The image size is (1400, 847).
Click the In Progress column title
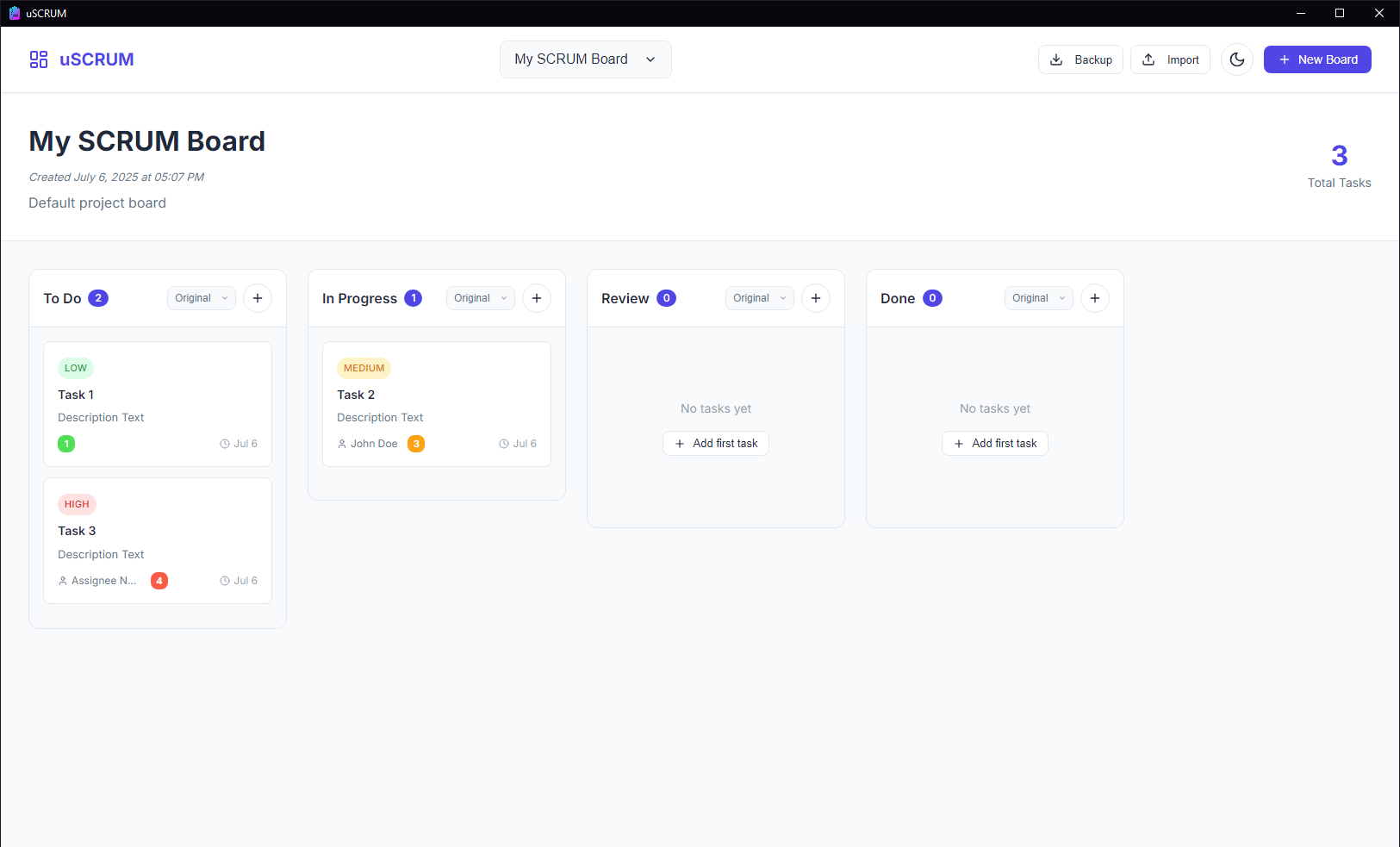click(359, 298)
